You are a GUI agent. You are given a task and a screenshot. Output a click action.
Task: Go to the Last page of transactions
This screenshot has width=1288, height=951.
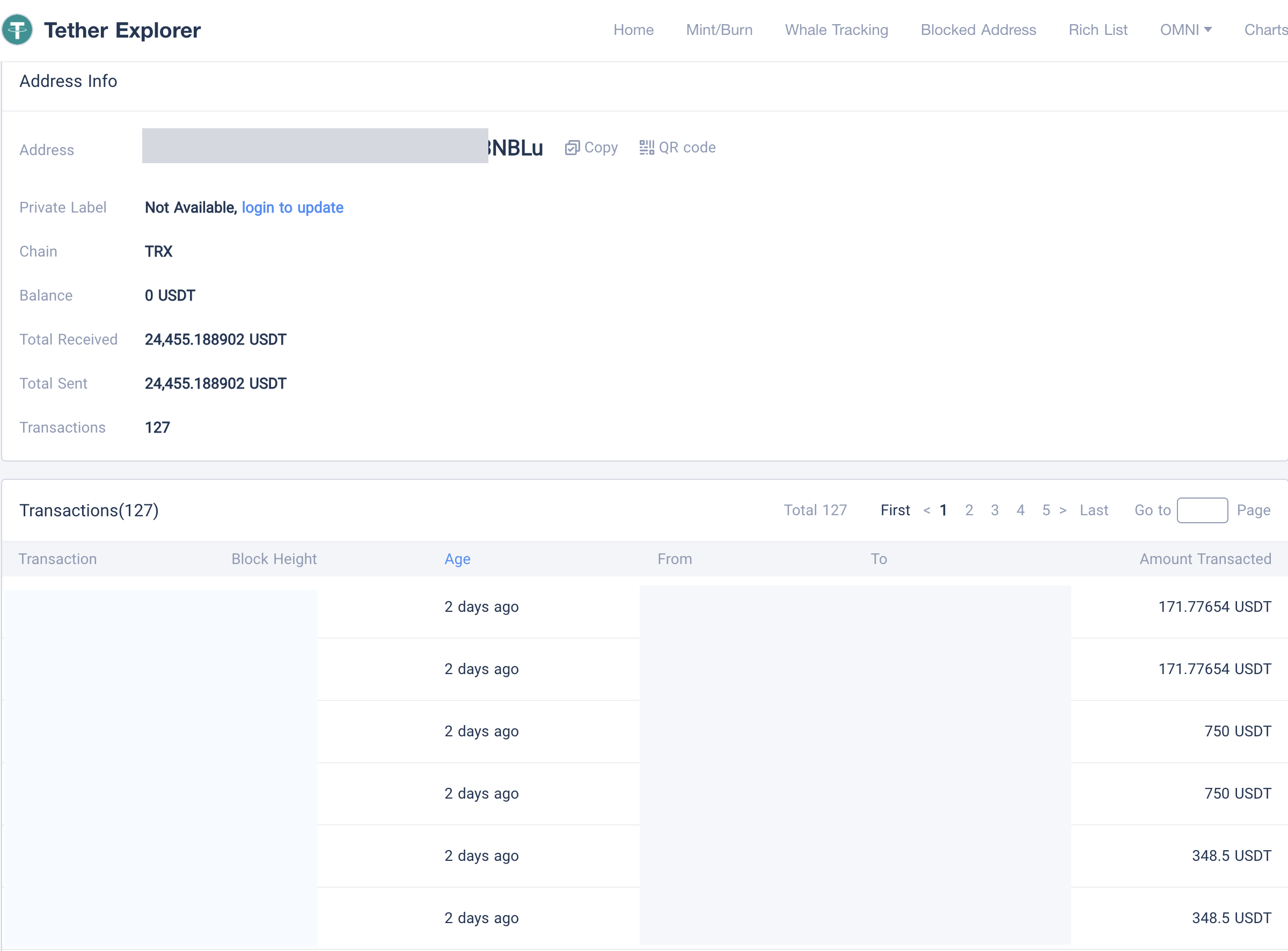tap(1094, 510)
